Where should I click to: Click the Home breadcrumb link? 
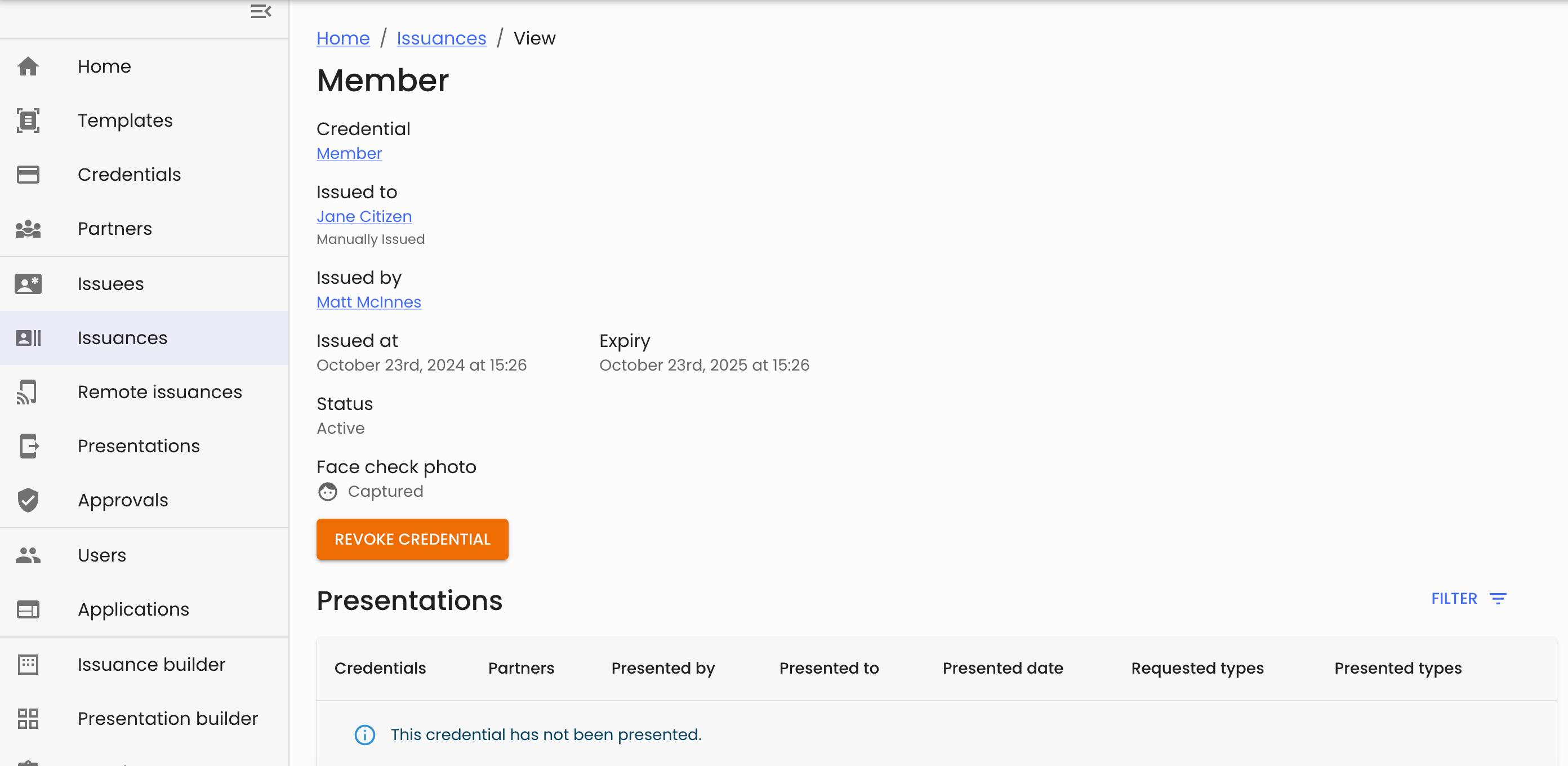342,38
